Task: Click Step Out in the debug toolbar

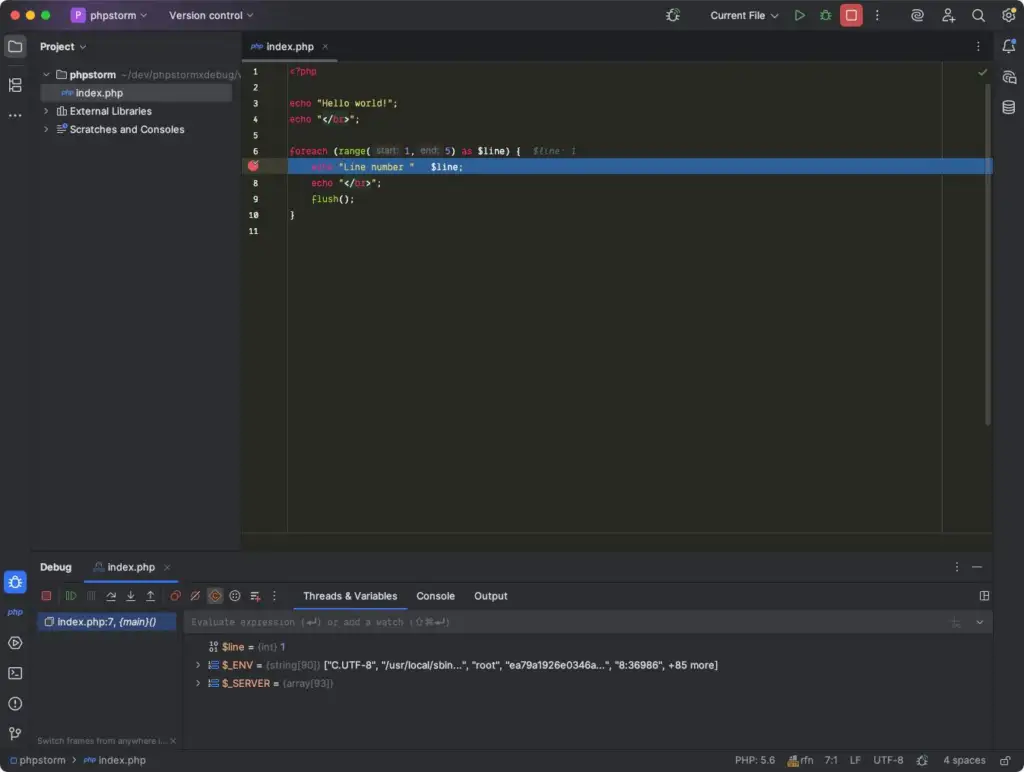Action: point(150,596)
